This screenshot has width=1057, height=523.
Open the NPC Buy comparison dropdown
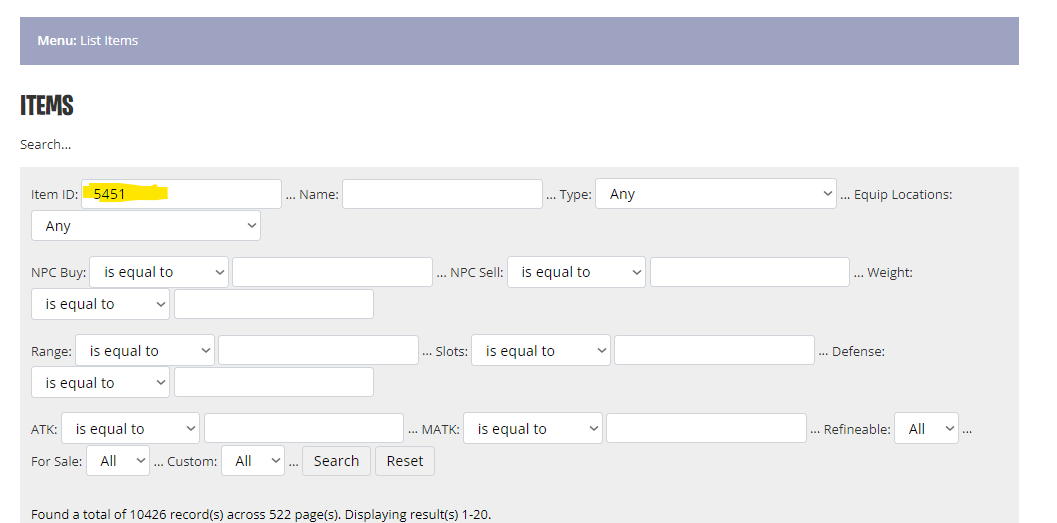click(159, 272)
